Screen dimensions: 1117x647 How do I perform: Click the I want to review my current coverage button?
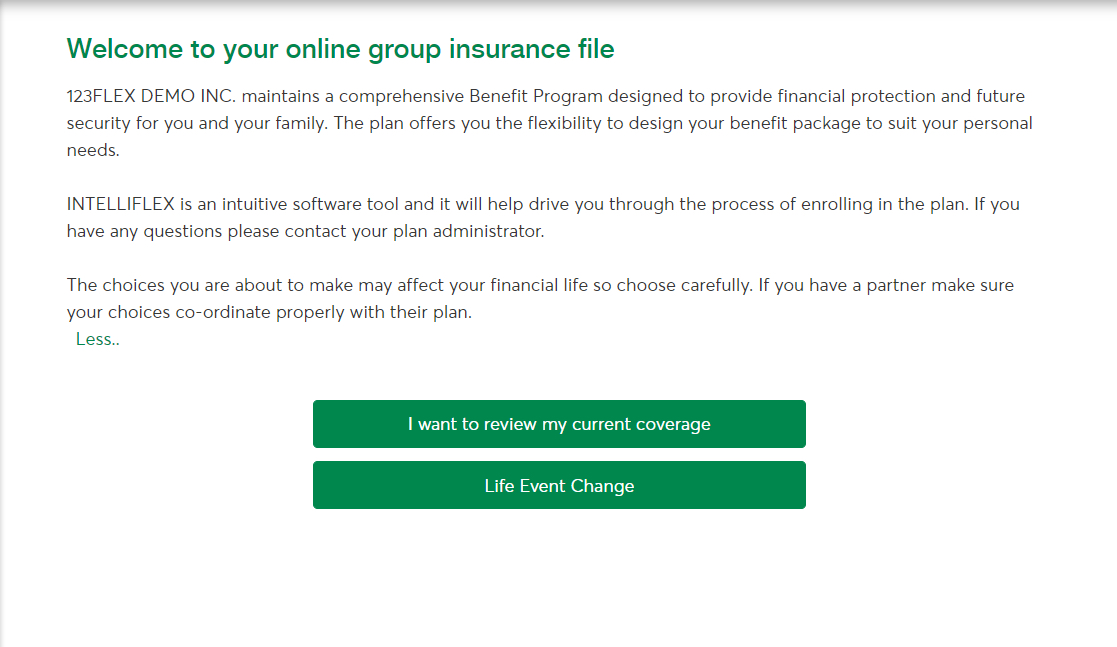(x=559, y=423)
